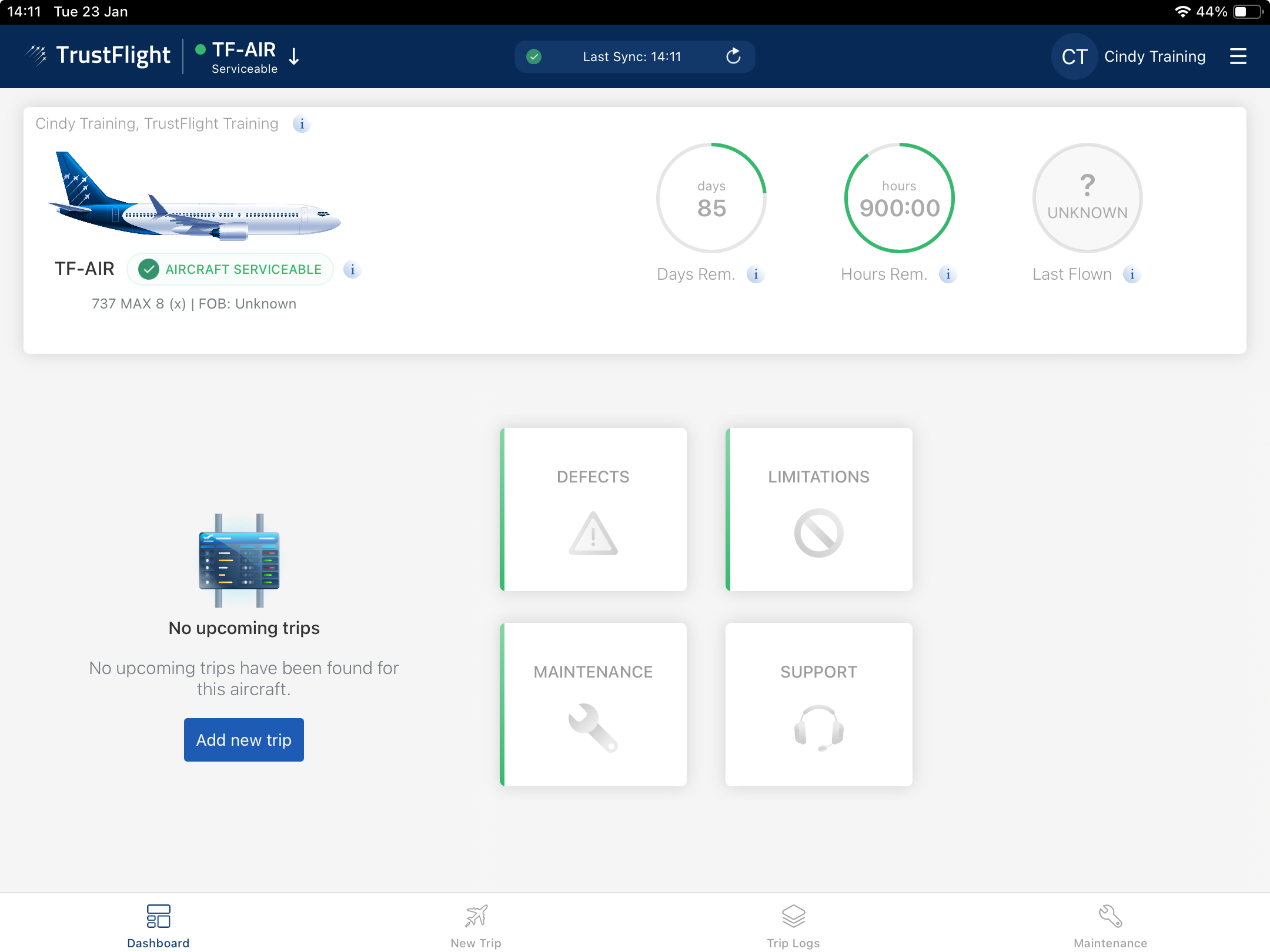Expand the TF-AIR aircraft selector arrow

[x=294, y=56]
